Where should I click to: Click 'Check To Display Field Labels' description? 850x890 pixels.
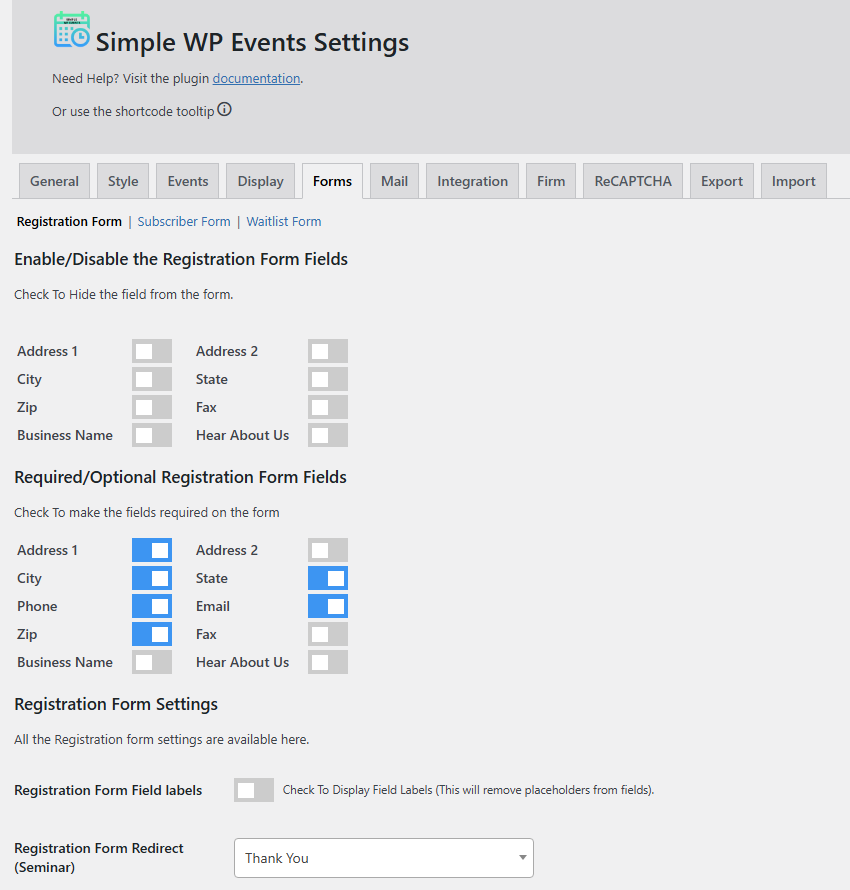[x=469, y=790]
